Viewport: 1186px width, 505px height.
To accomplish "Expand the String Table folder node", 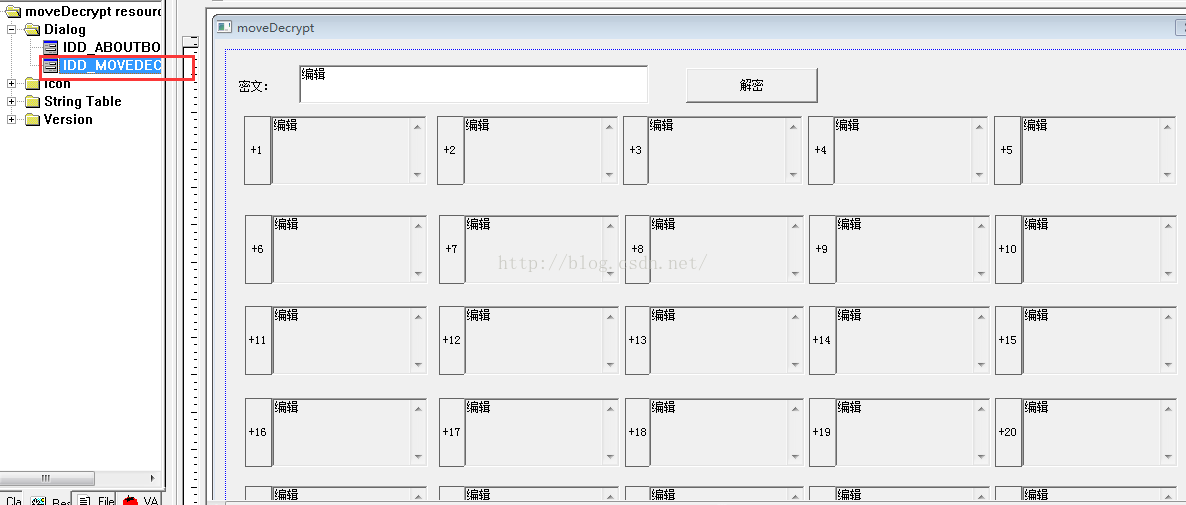I will 12,101.
